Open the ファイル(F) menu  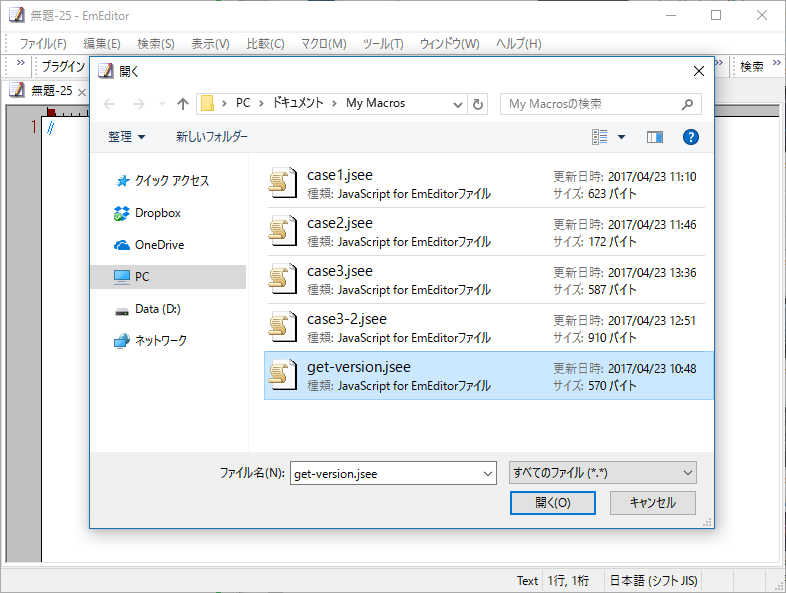click(x=43, y=44)
